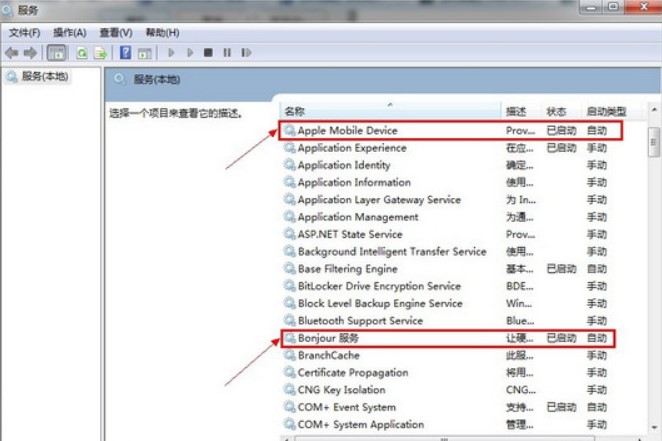Select the ASP.NET State Service row

tap(450, 234)
